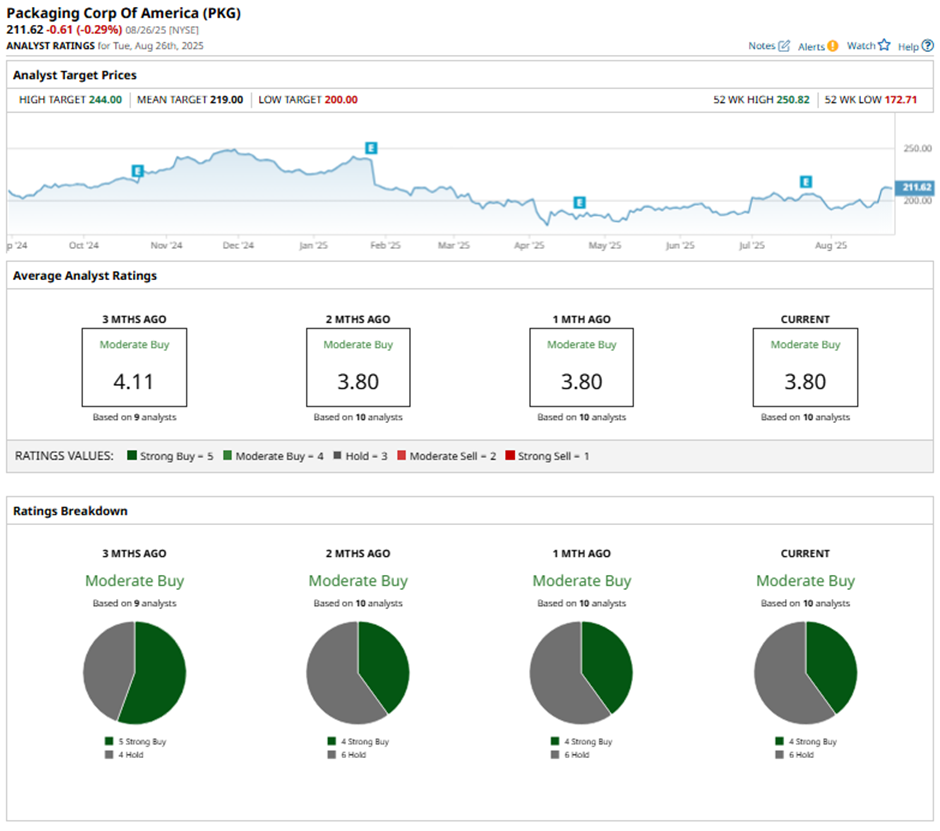Viewport: 940px width, 831px height.
Task: Click the CURRENT 3.80 rating box
Action: [805, 367]
